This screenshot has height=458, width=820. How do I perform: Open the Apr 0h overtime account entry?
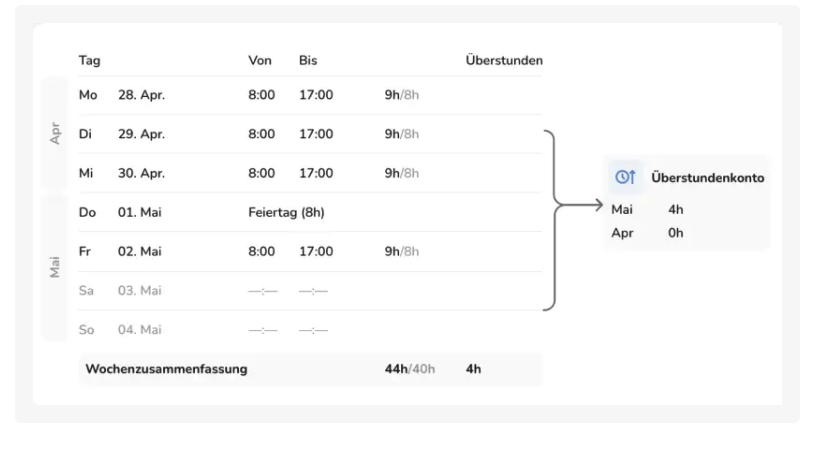pos(647,233)
